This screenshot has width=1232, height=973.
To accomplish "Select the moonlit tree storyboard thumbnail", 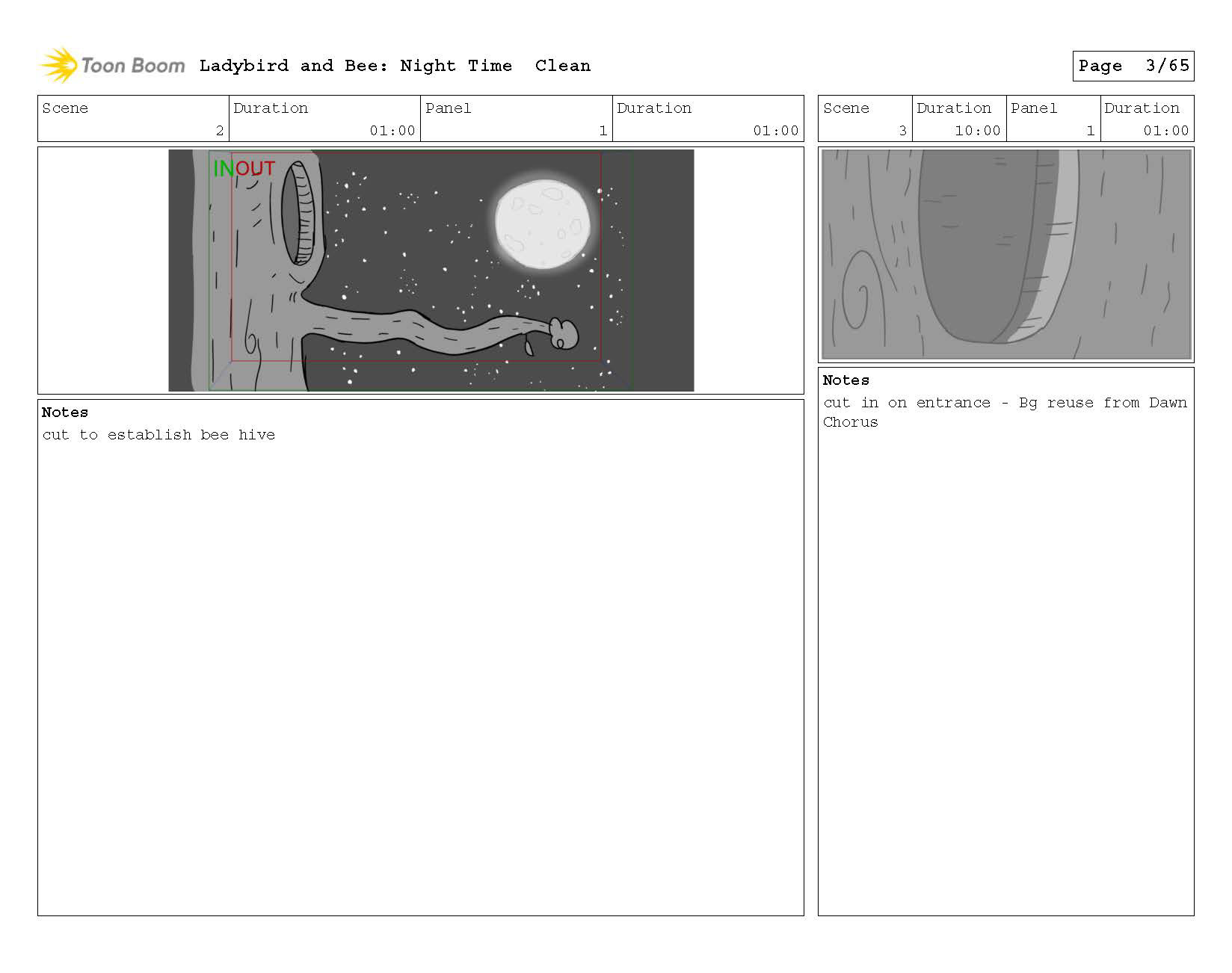I will coord(431,271).
